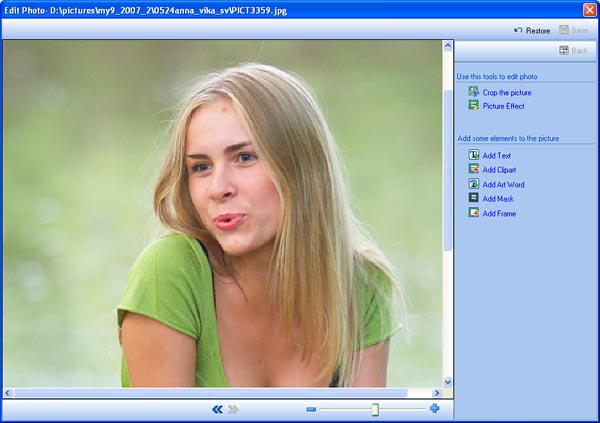
Task: Click the Add Text icon
Action: (x=474, y=155)
